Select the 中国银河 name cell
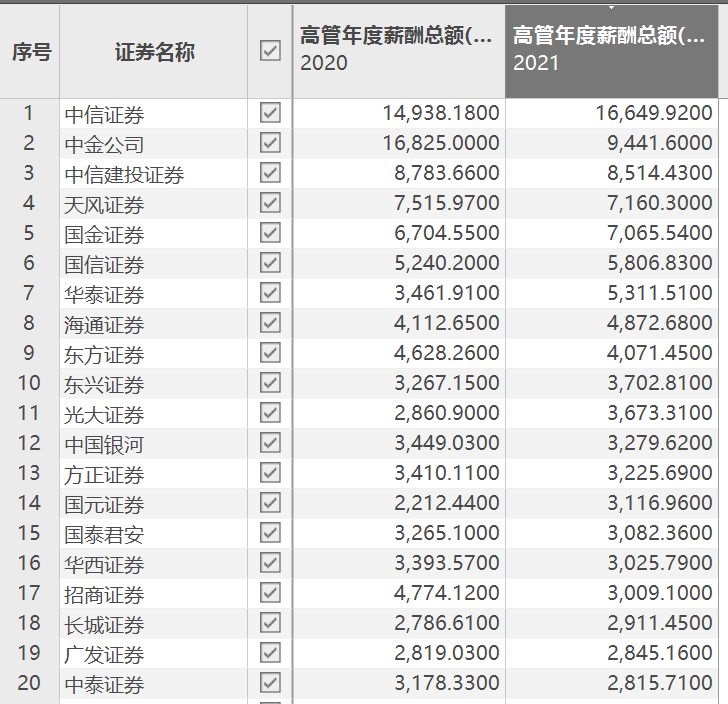 tap(153, 443)
